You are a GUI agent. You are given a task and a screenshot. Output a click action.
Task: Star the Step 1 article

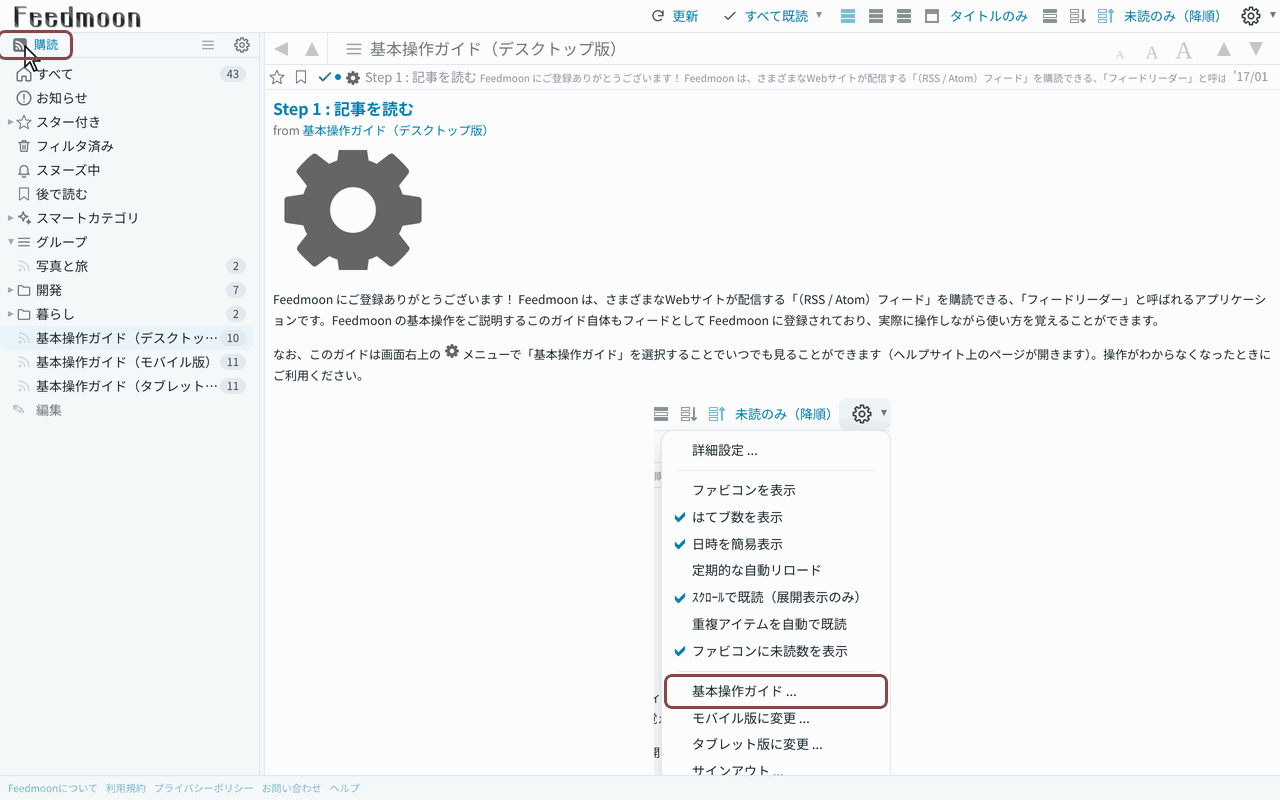[277, 77]
